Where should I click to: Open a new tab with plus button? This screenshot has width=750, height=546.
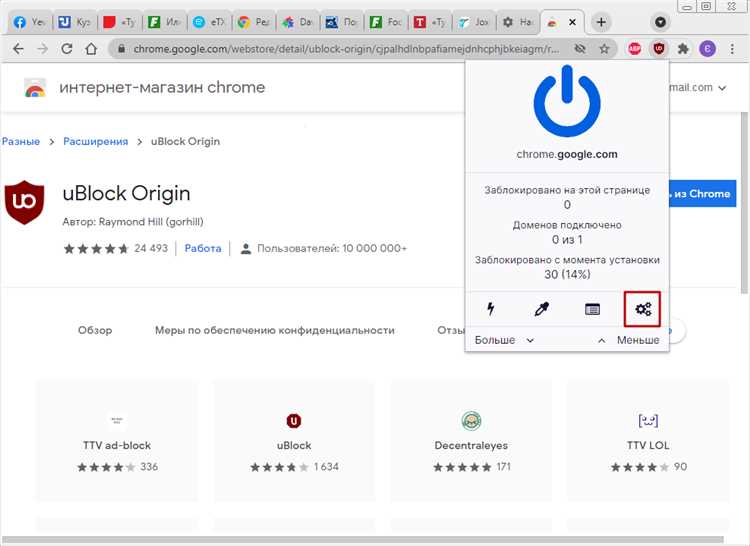pos(601,22)
